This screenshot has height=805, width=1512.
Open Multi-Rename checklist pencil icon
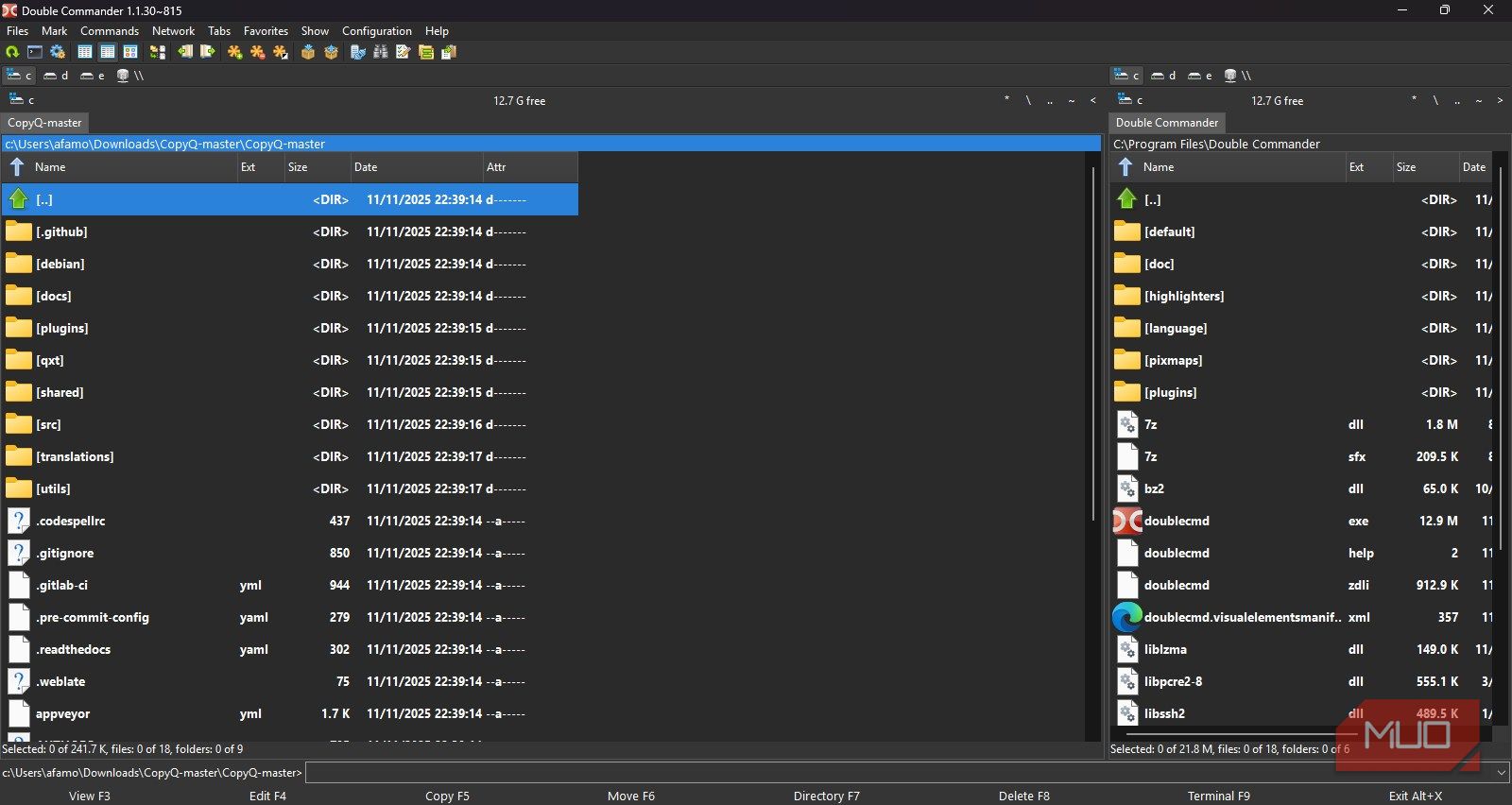click(404, 52)
